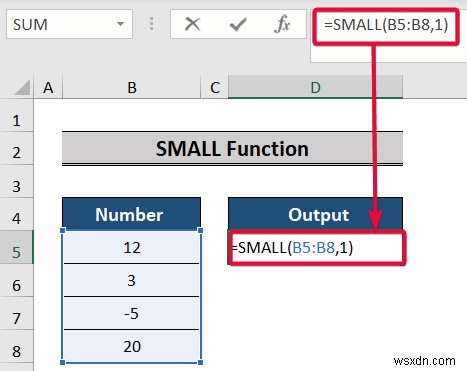
Task: Cancel formula entry with the X icon
Action: [x=192, y=24]
